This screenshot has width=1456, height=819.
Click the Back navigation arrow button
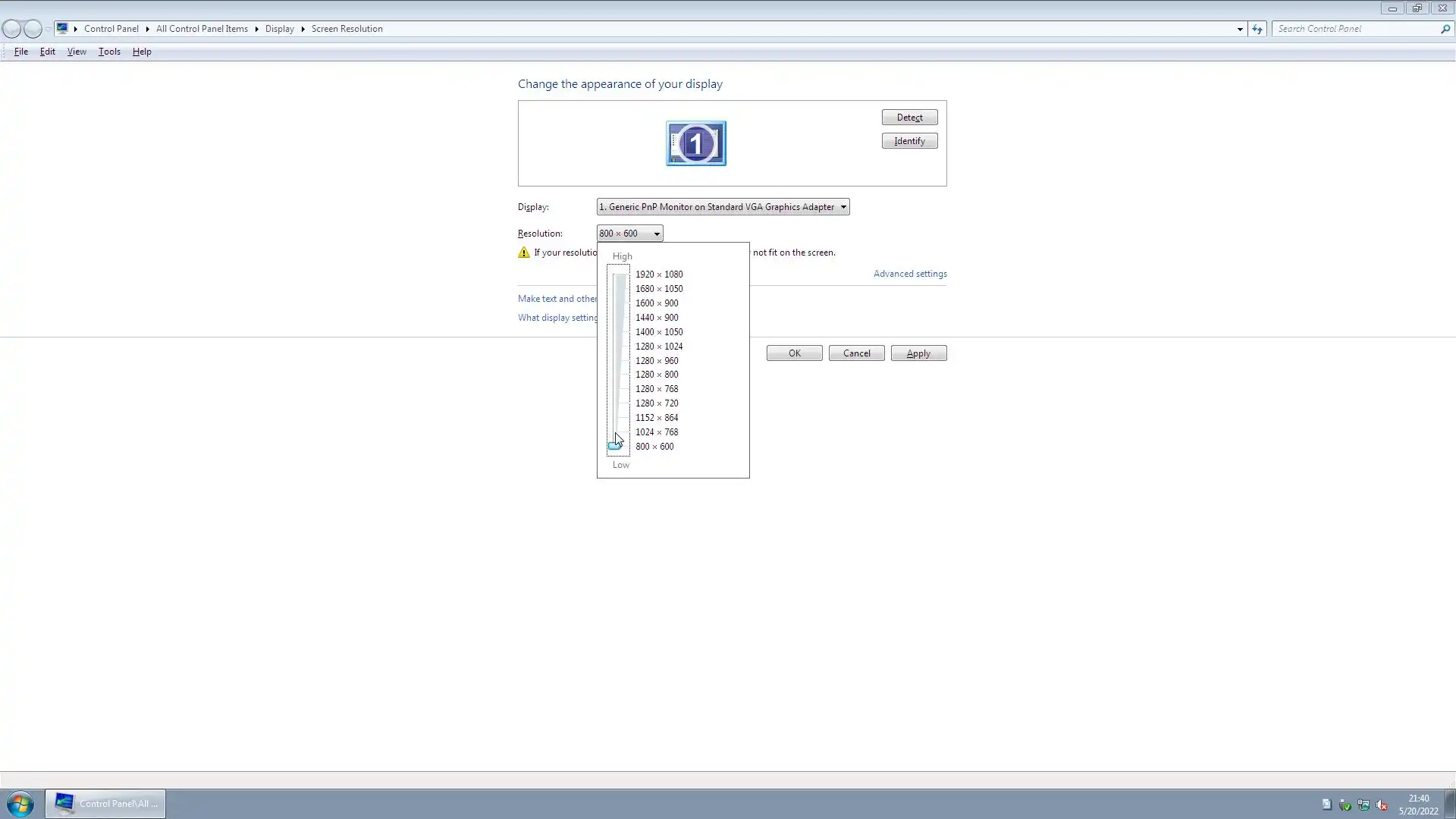tap(11, 29)
